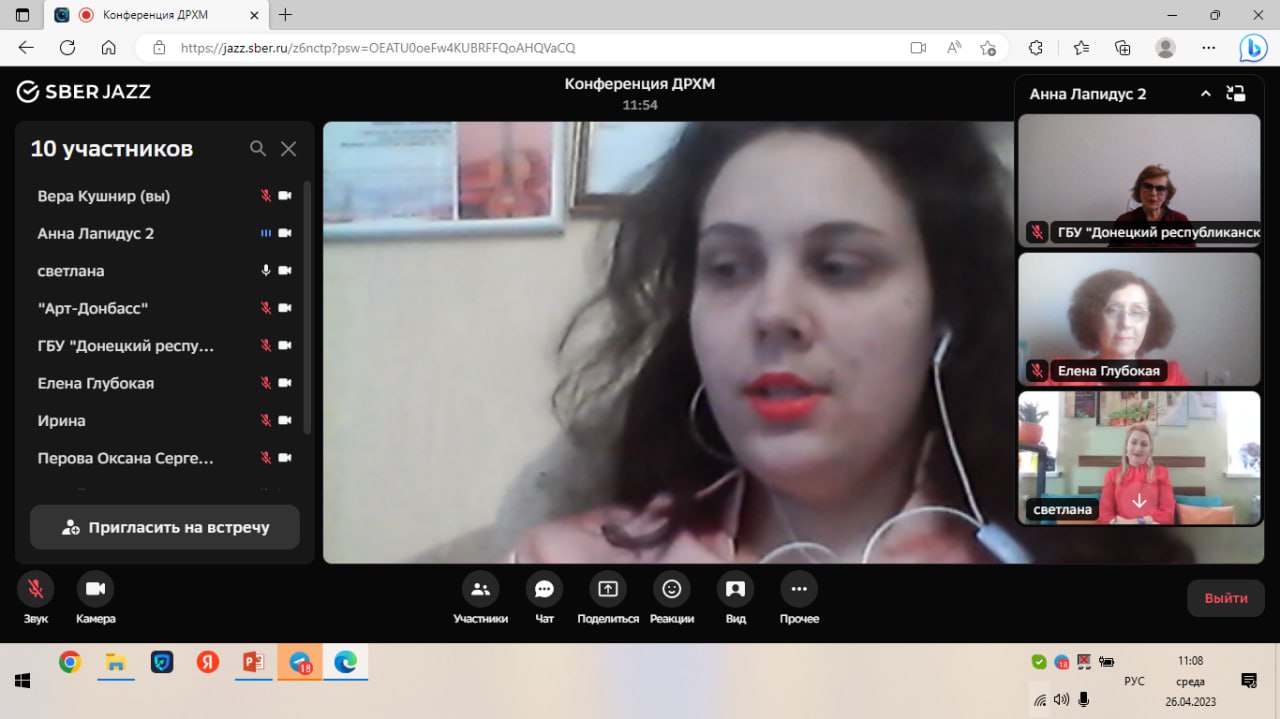Click muted mic icon for Перова Оксана Серге...
The width and height of the screenshot is (1280, 719).
coord(266,457)
